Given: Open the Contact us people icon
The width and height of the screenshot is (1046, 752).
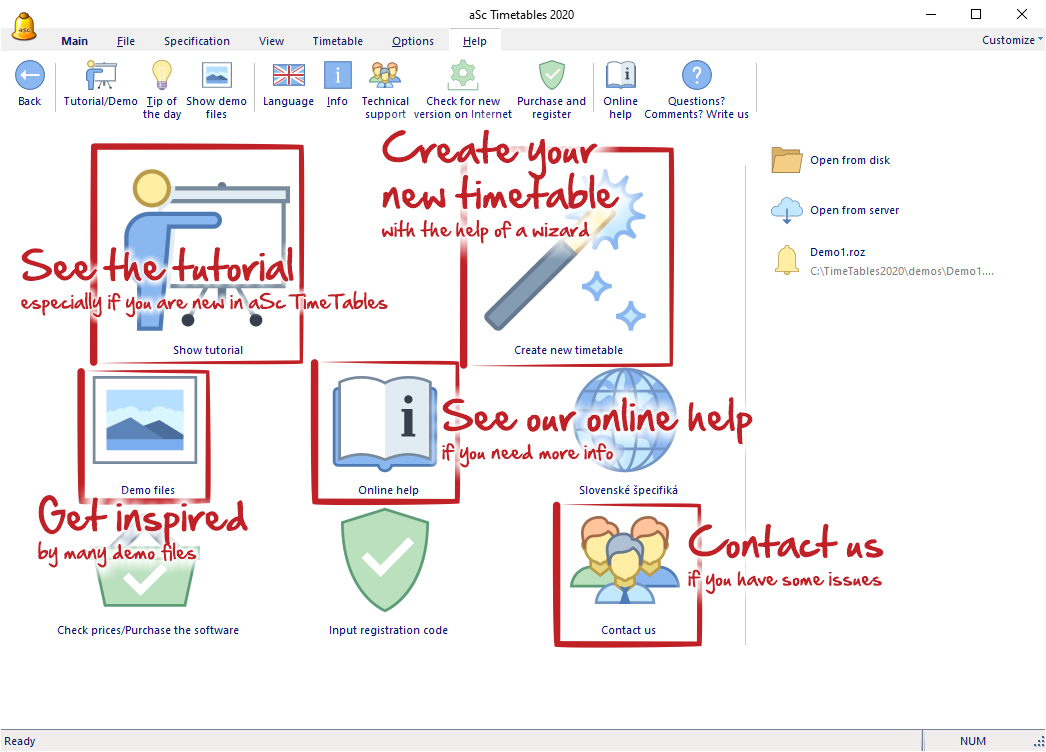Looking at the screenshot, I should 626,560.
